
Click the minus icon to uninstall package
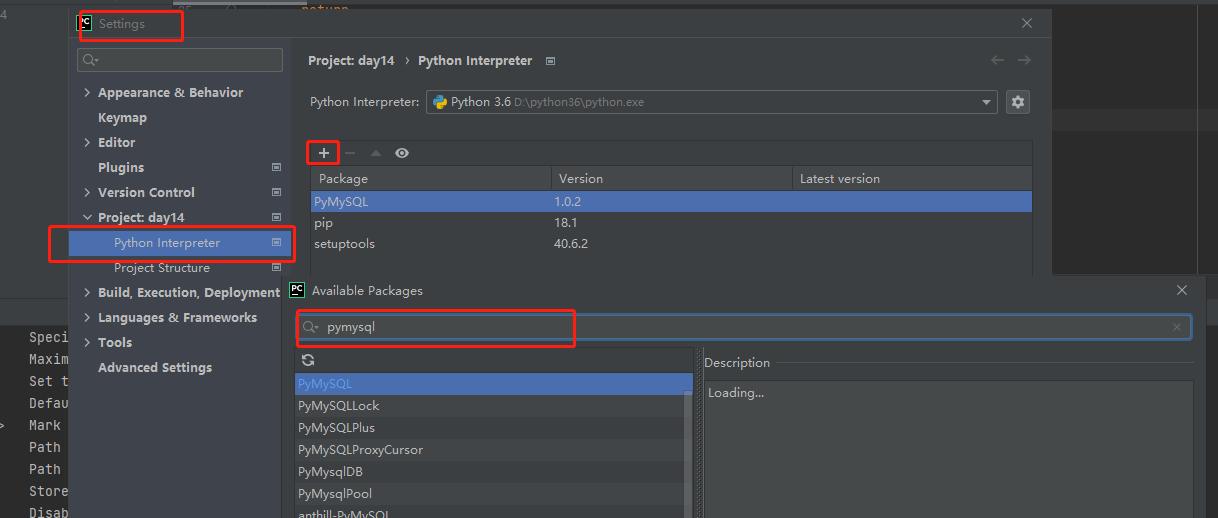click(350, 153)
